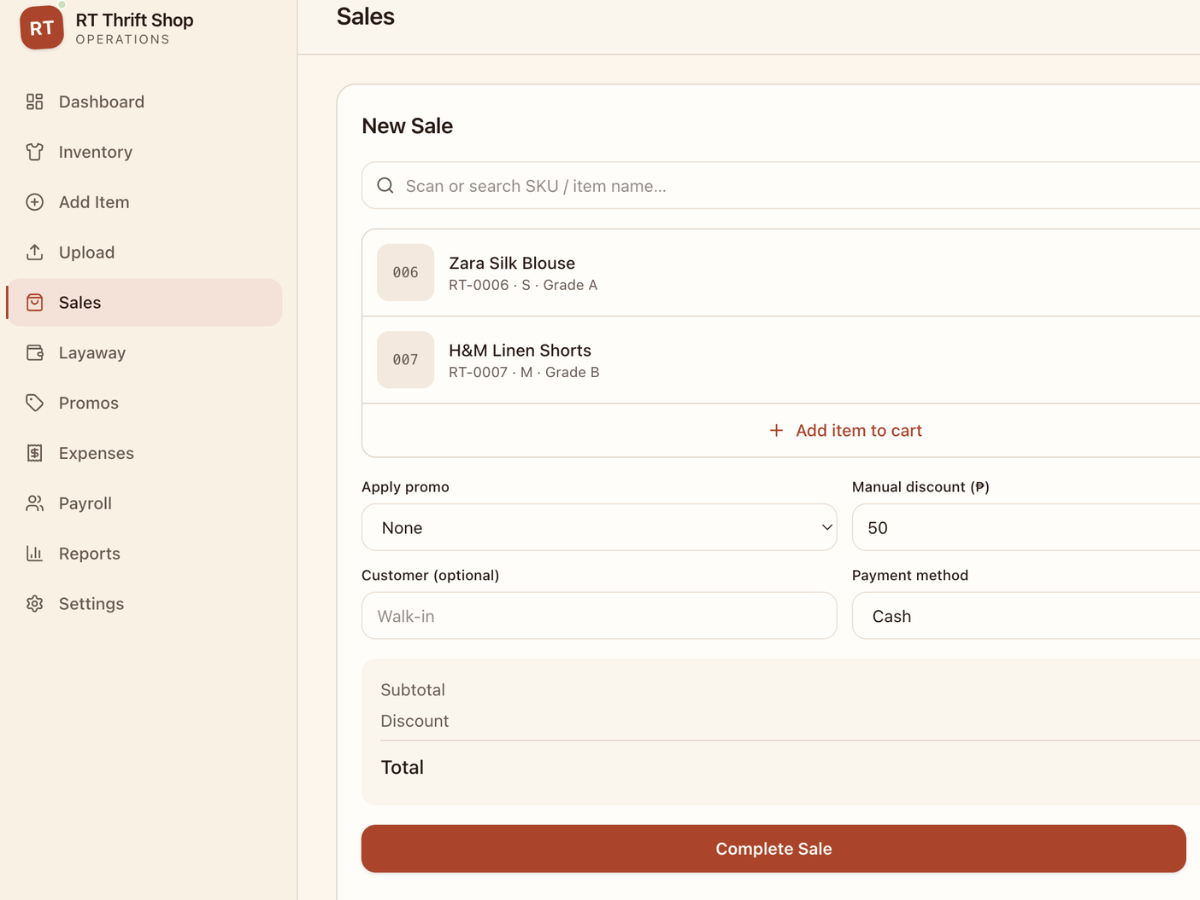This screenshot has height=900, width=1200.
Task: Click the search magnifier in the SKU field
Action: [385, 185]
